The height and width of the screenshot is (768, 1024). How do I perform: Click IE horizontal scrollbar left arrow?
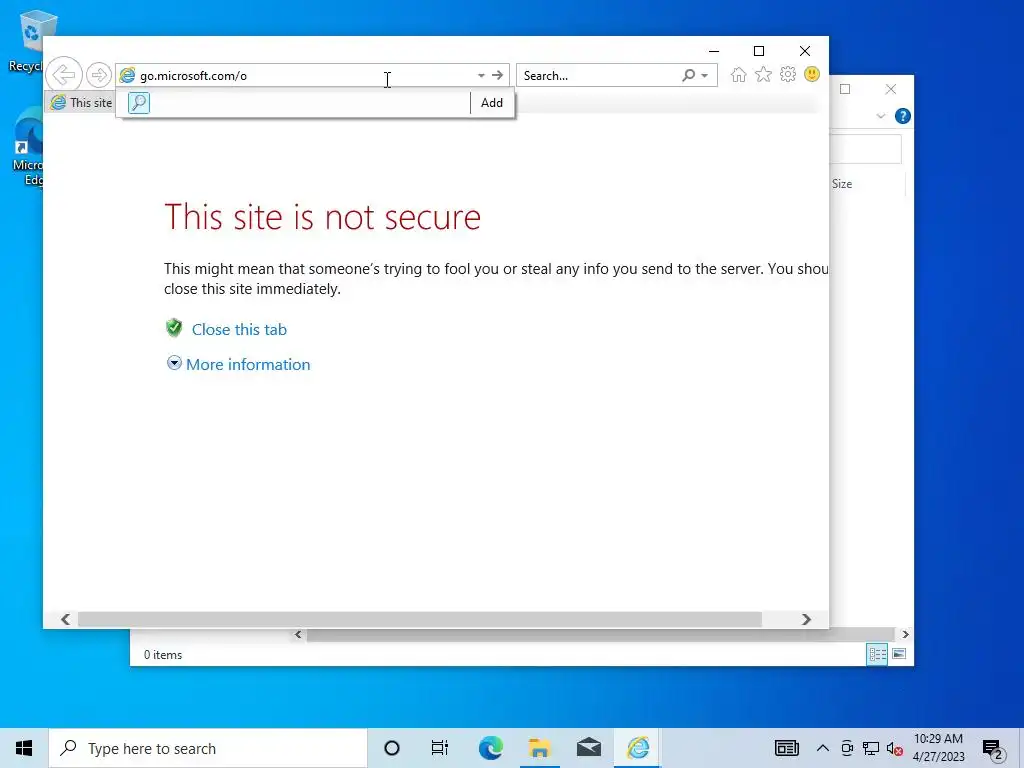coord(65,619)
